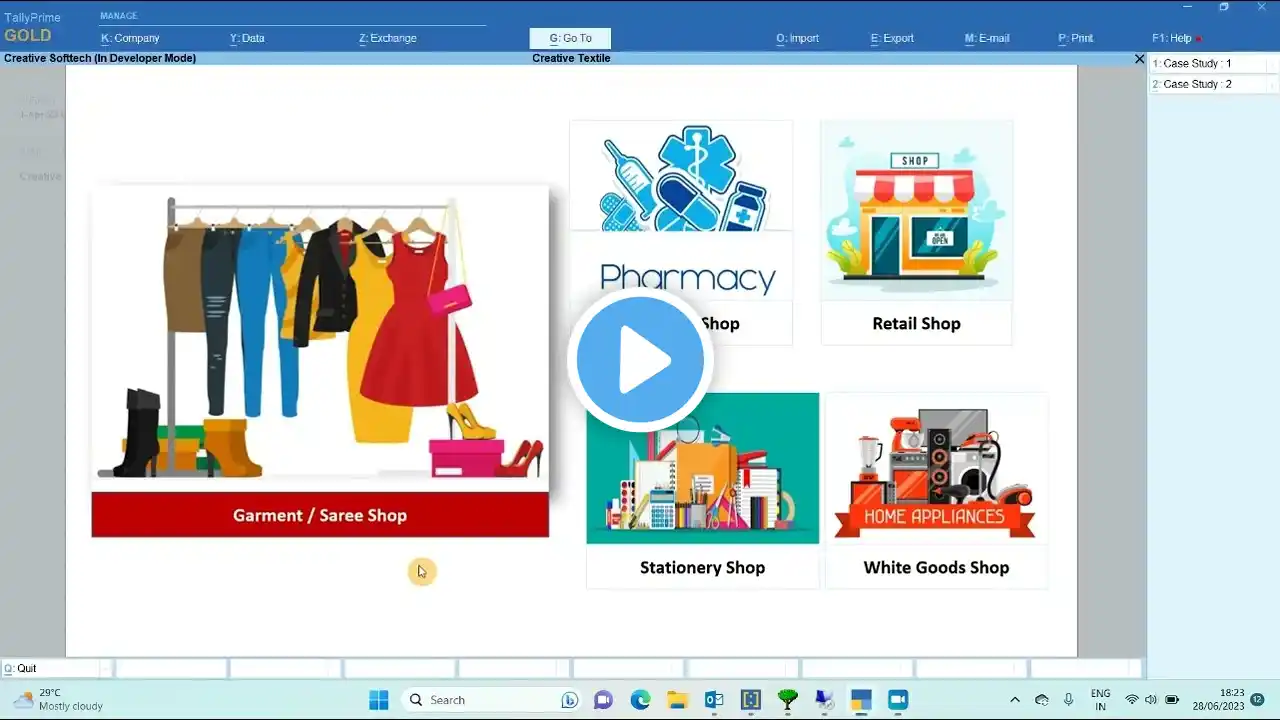Select the Garment / Saree Shop image

[x=320, y=361]
